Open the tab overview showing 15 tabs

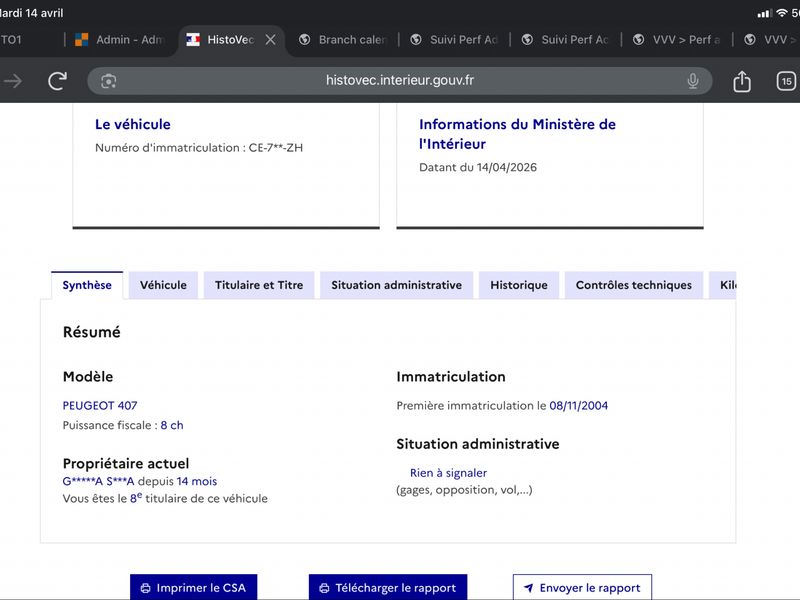pos(786,81)
